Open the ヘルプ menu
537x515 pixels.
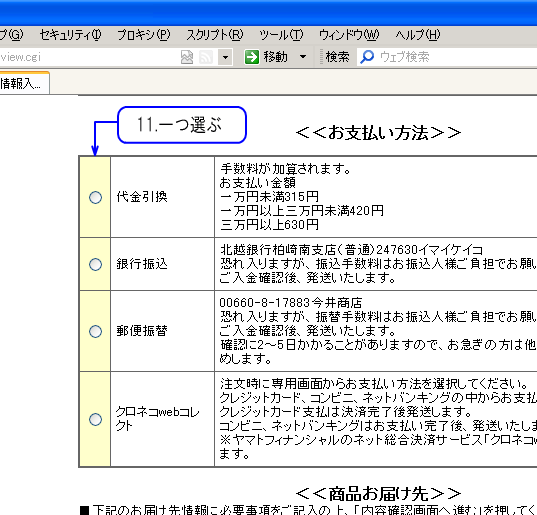(x=418, y=35)
